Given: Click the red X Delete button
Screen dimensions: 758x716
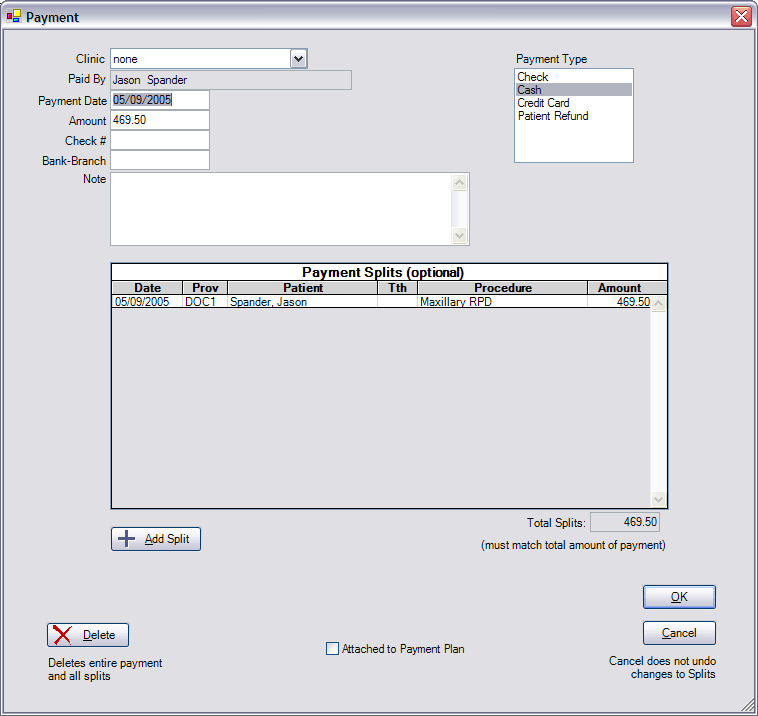Looking at the screenshot, I should [x=88, y=635].
